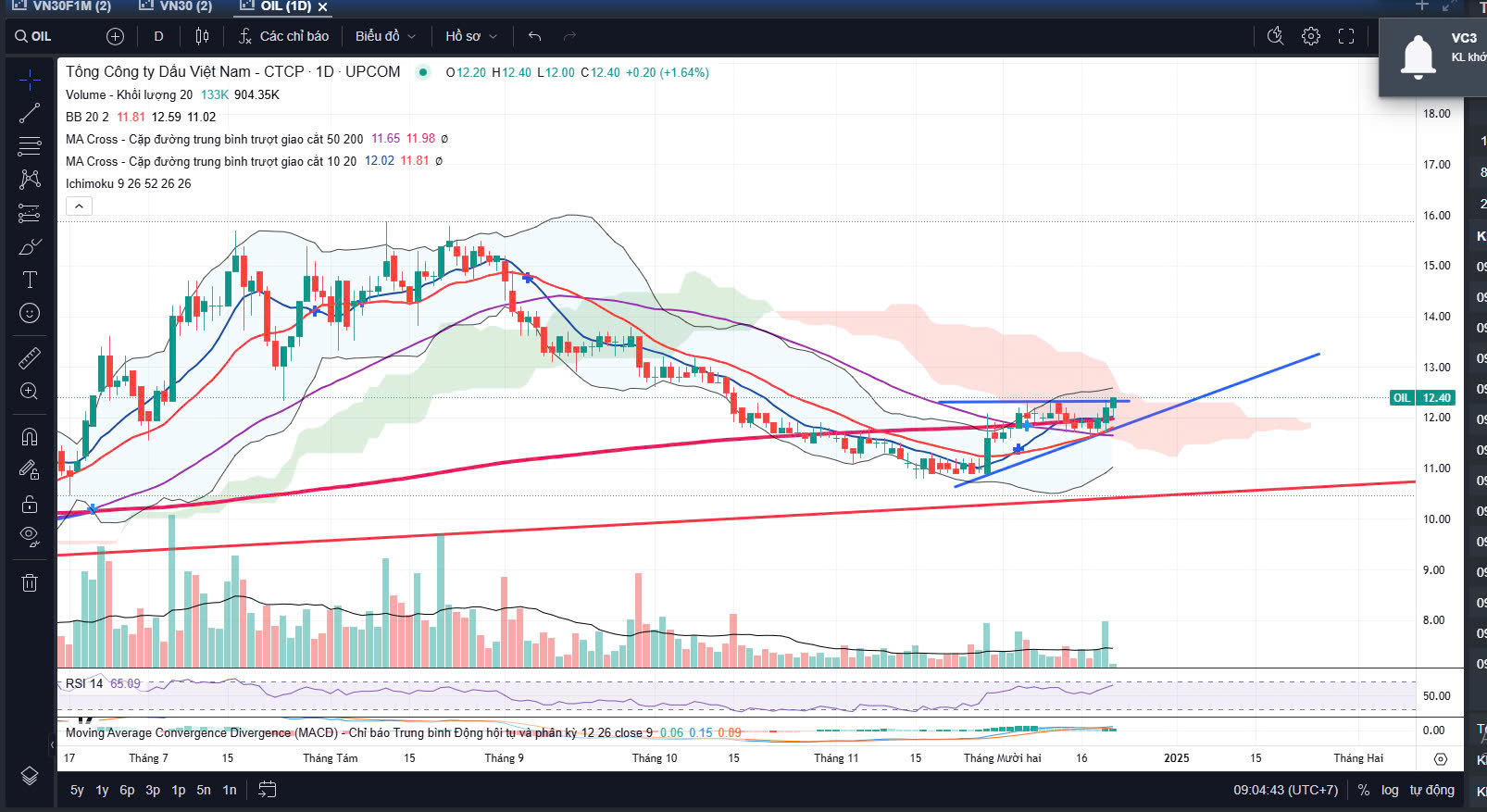This screenshot has width=1487, height=812.
Task: Select the ruler measure tool
Action: [x=30, y=357]
